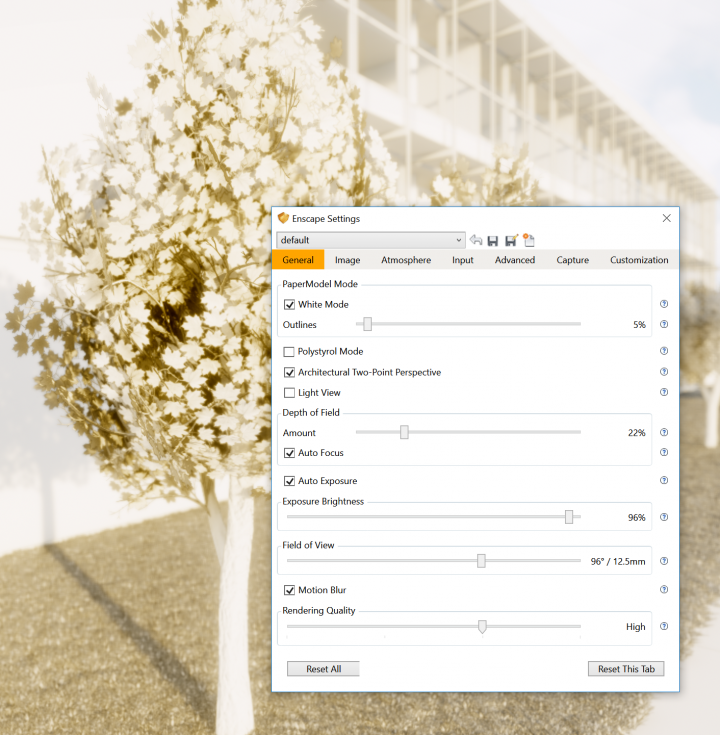Viewport: 720px width, 735px height.
Task: Expand the default preset dropdown
Action: [x=459, y=240]
